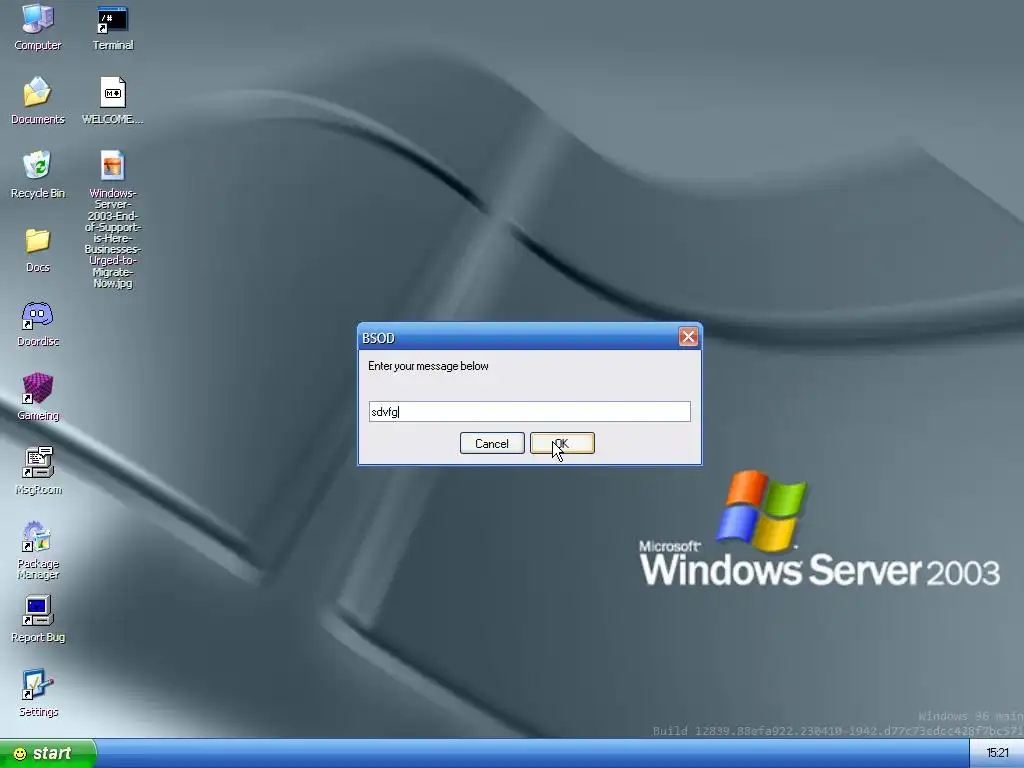Open the Computer desktop icon
This screenshot has width=1024, height=768.
click(38, 27)
